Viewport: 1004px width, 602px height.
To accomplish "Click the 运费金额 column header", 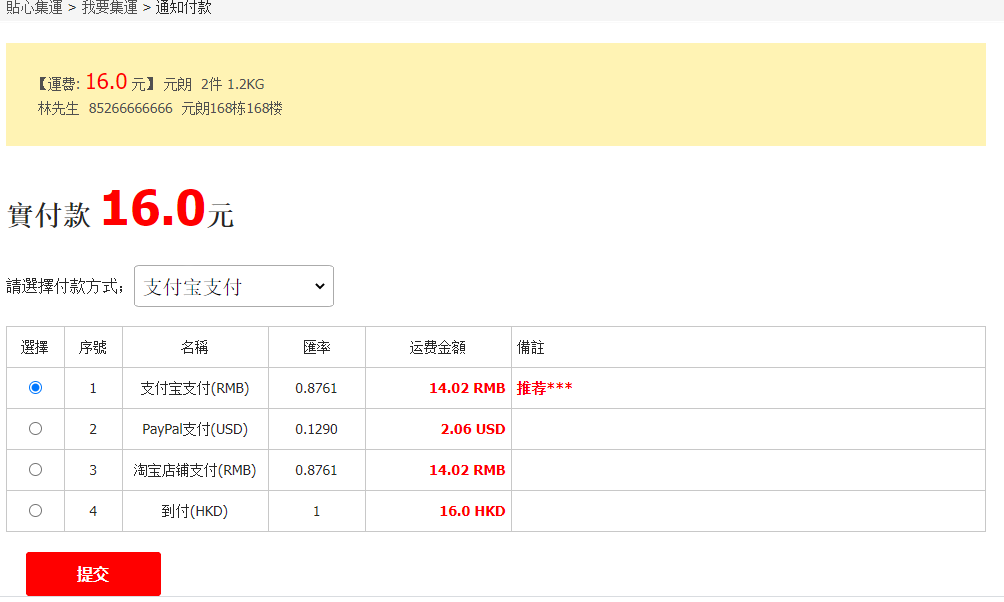I will coord(438,347).
